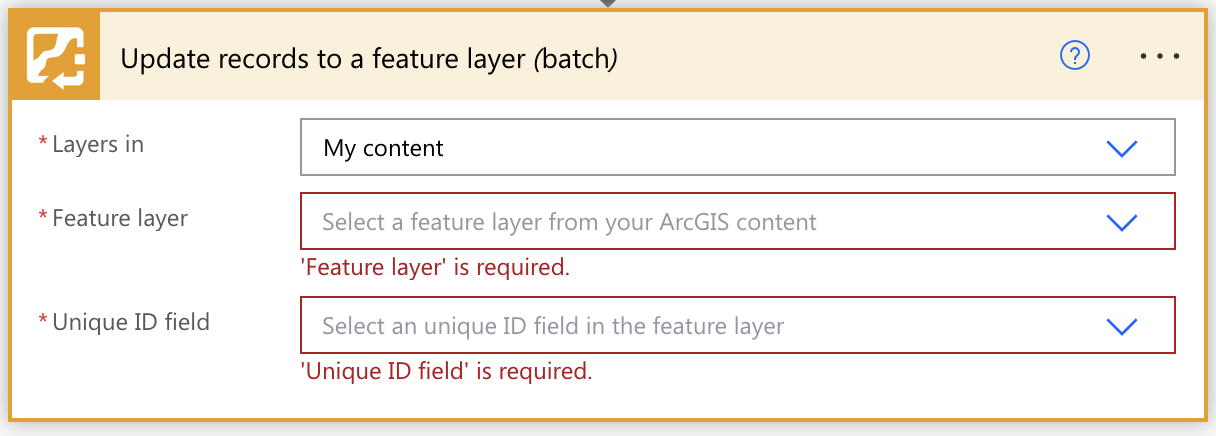This screenshot has width=1216, height=436.
Task: Click the Feature layer placeholder text
Action: (569, 222)
